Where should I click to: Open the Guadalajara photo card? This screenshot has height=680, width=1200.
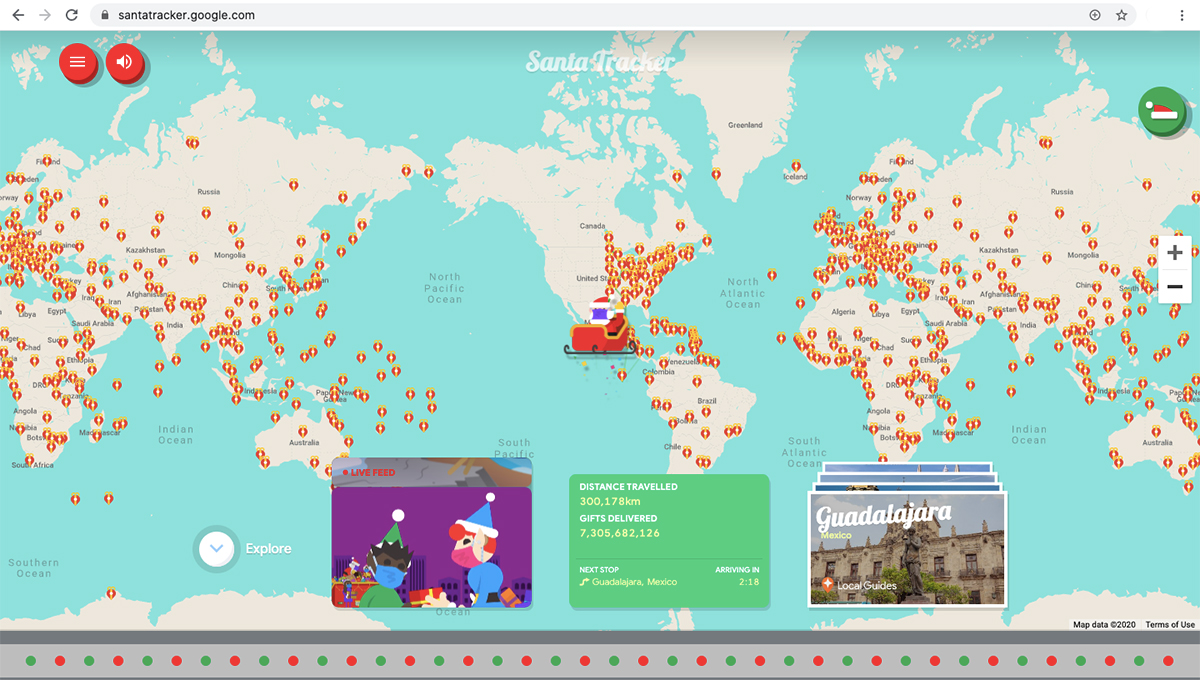coord(907,548)
